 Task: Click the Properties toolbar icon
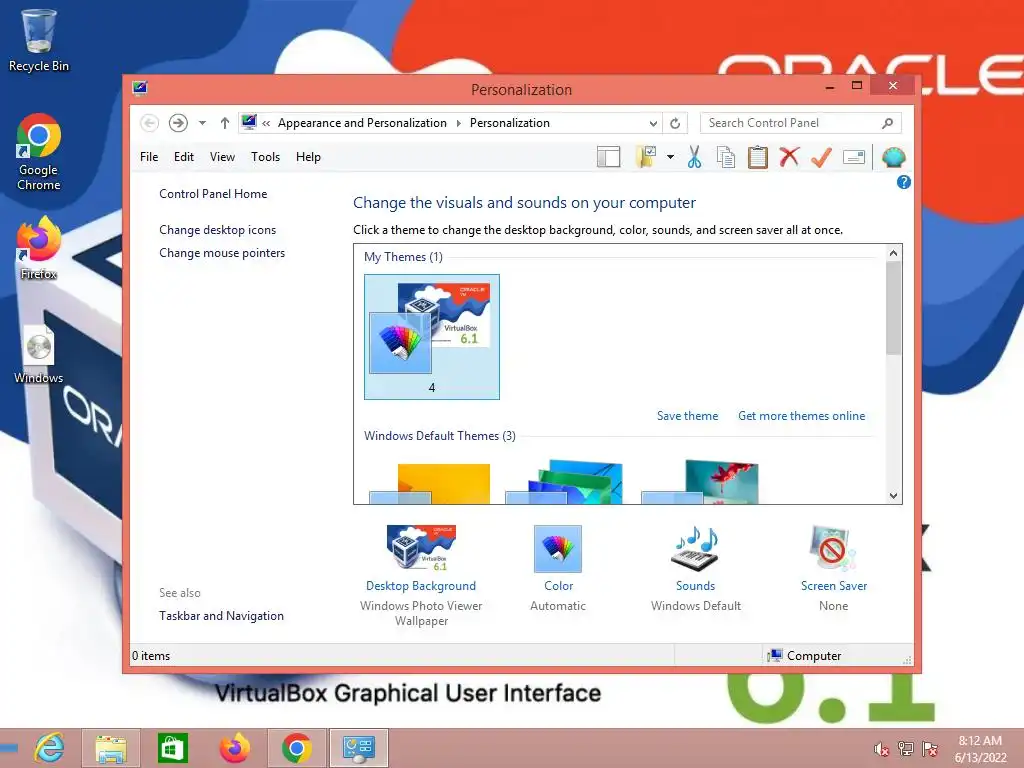(x=854, y=157)
